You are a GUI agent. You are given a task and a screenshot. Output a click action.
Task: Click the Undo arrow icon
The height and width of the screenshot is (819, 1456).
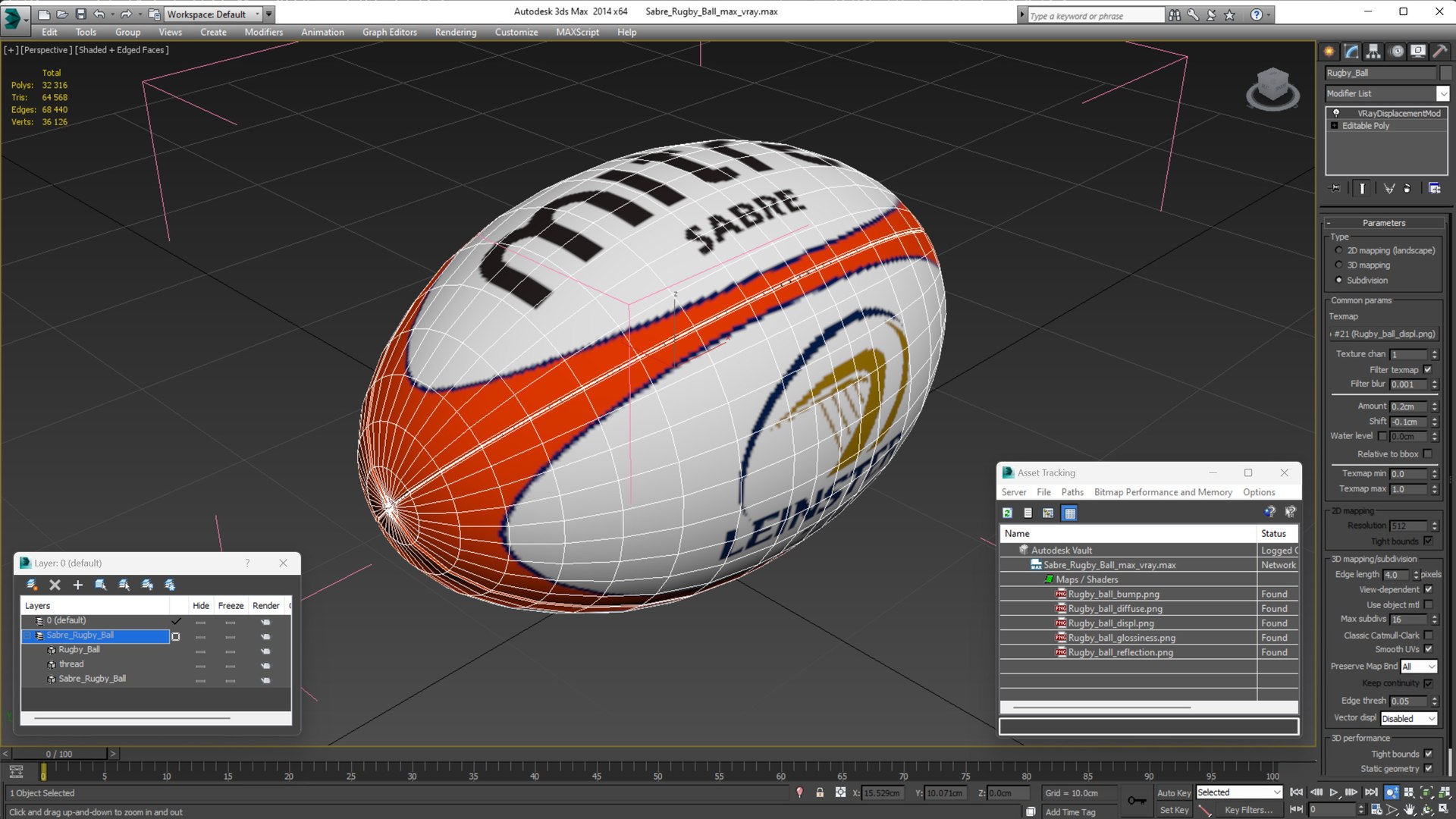tap(99, 14)
